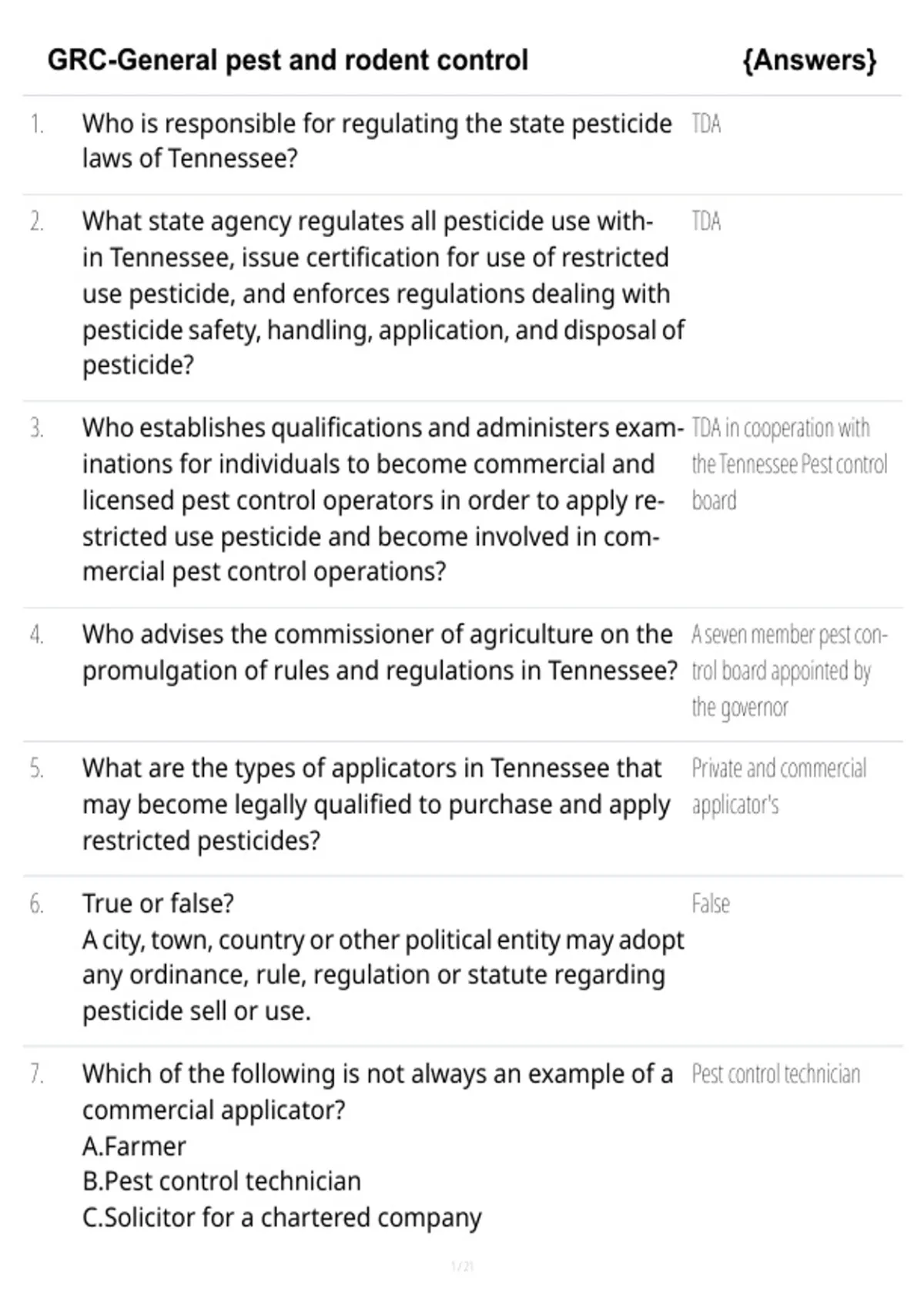Click the title GRC-General pest and rodent control
The width and height of the screenshot is (924, 1309).
pos(287,60)
